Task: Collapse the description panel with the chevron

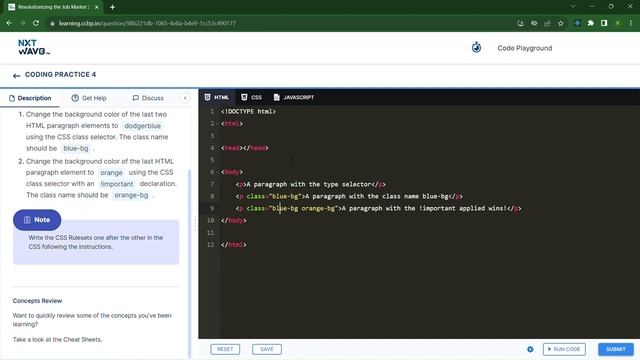Action: pos(185,98)
